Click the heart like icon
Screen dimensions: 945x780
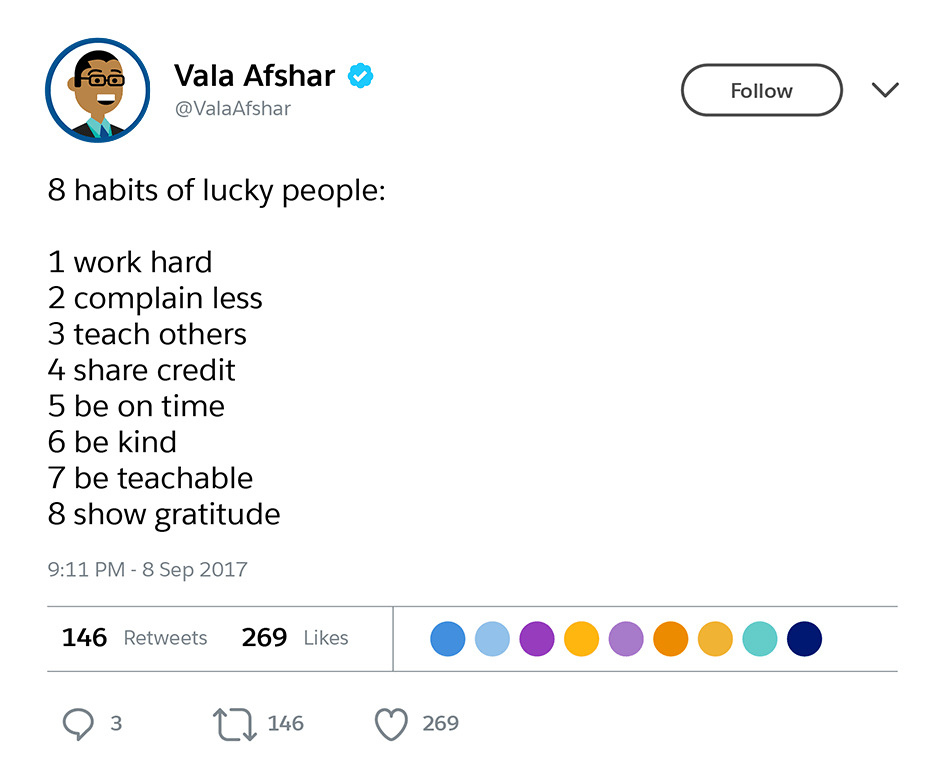390,724
